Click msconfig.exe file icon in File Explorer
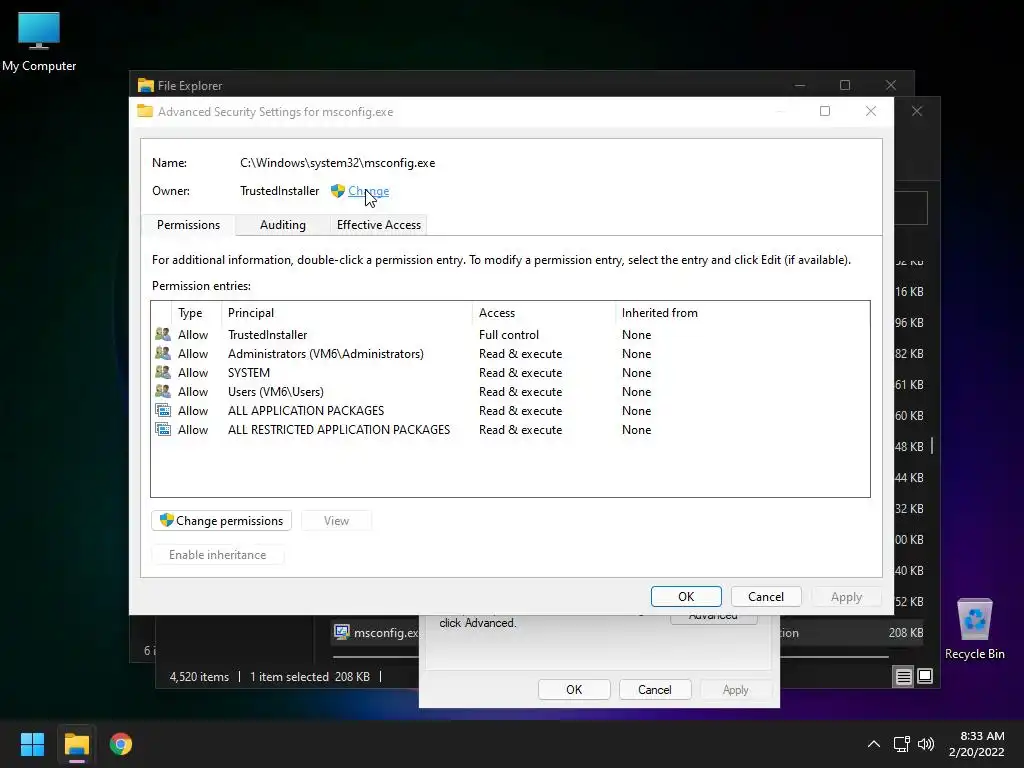The height and width of the screenshot is (768, 1024). click(342, 632)
